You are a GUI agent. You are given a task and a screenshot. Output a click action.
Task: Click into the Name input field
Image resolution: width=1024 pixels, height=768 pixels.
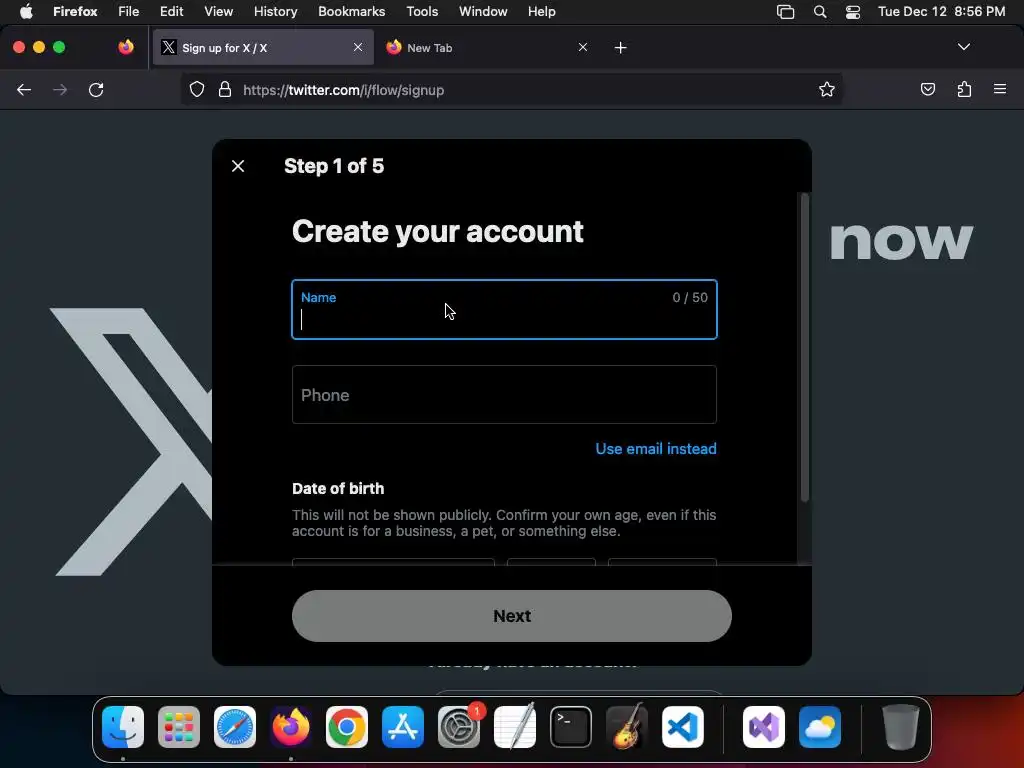tap(504, 310)
